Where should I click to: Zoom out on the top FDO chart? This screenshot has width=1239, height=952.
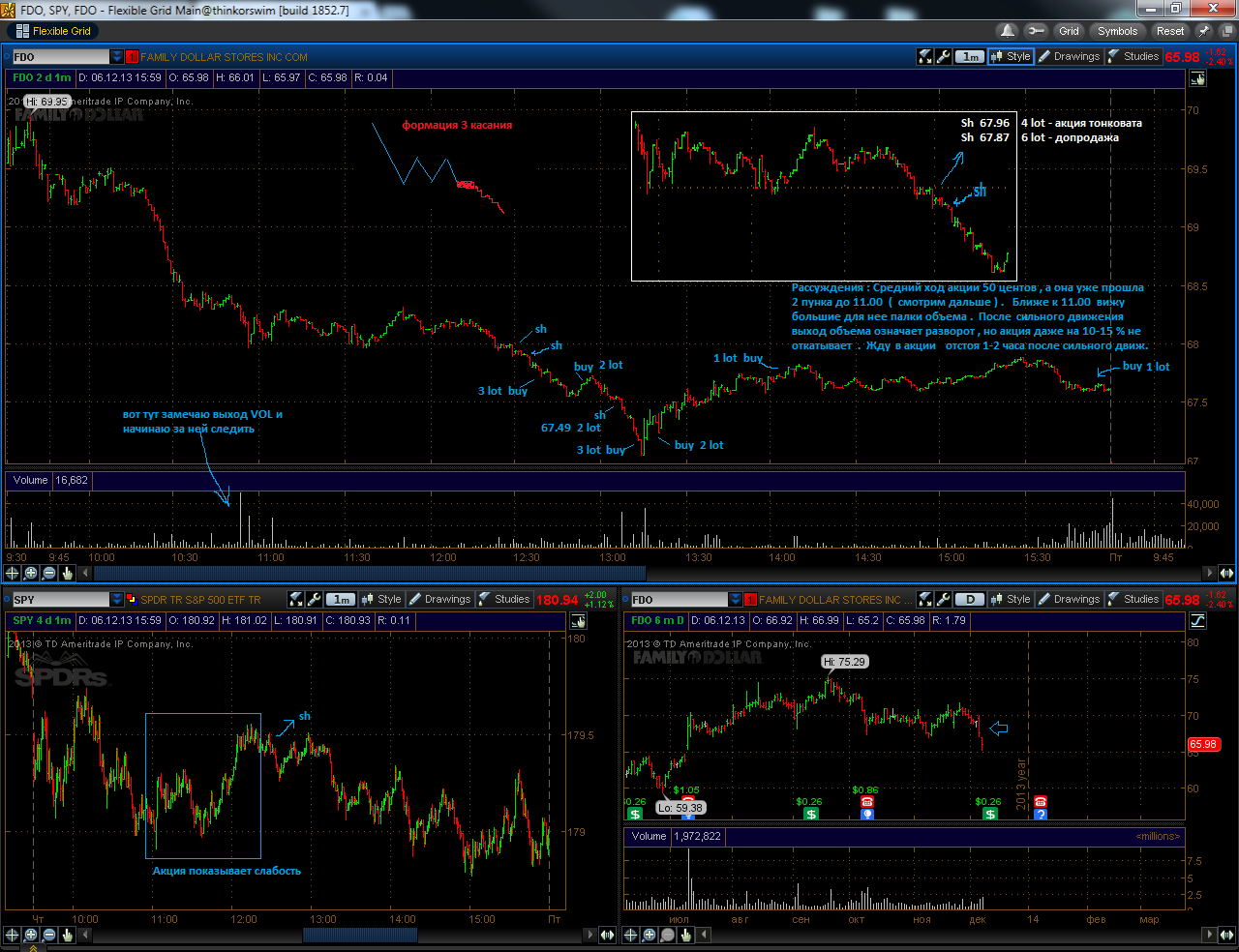(49, 573)
